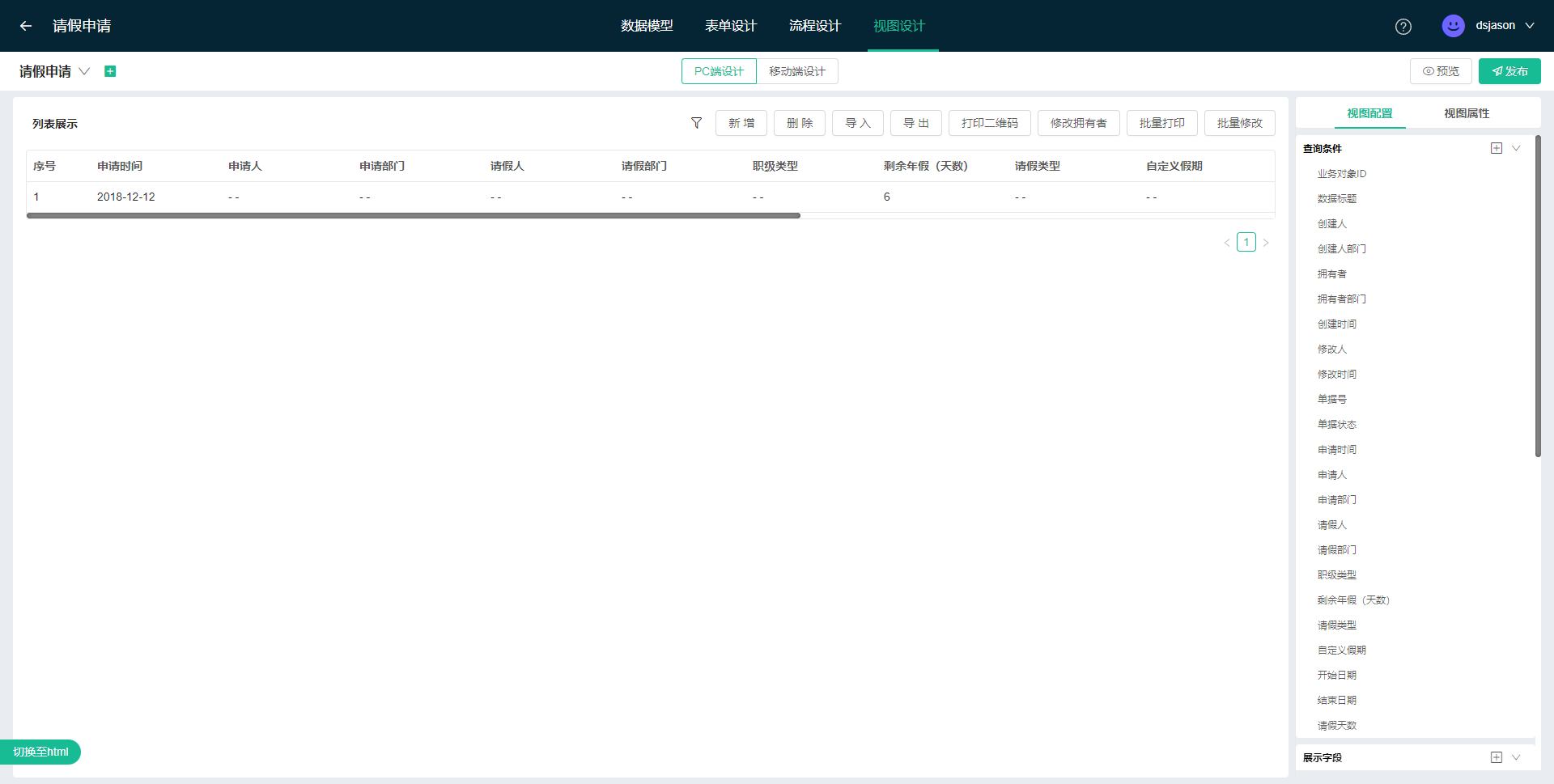Collapse the 查询条件 section chevron
Image resolution: width=1554 pixels, height=784 pixels.
click(1516, 148)
